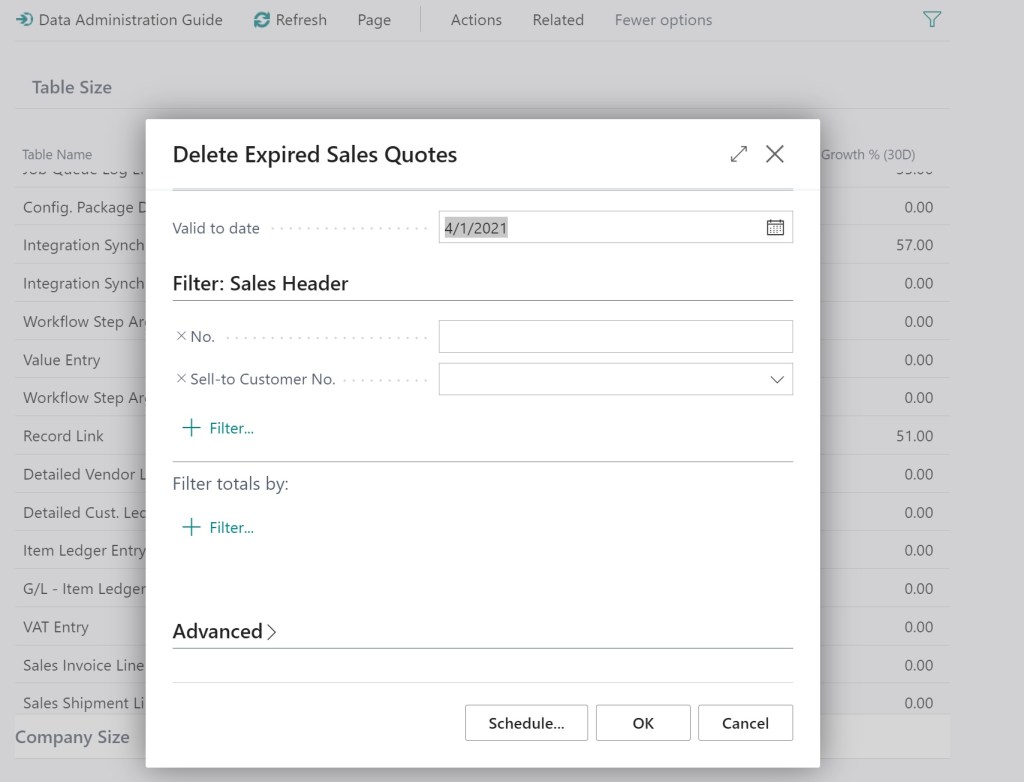
Task: Confirm with the OK button
Action: 643,723
